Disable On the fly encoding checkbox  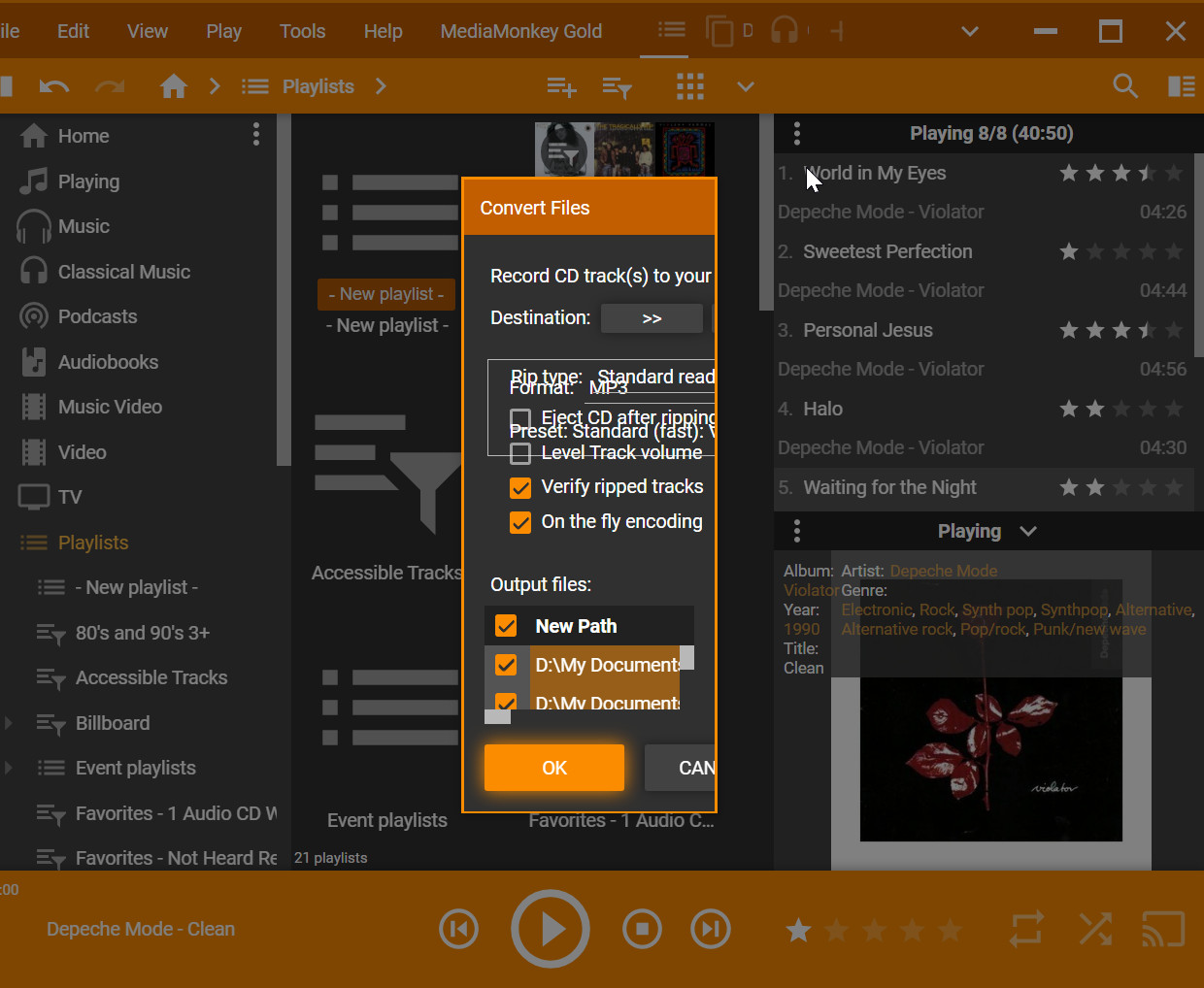tap(520, 522)
